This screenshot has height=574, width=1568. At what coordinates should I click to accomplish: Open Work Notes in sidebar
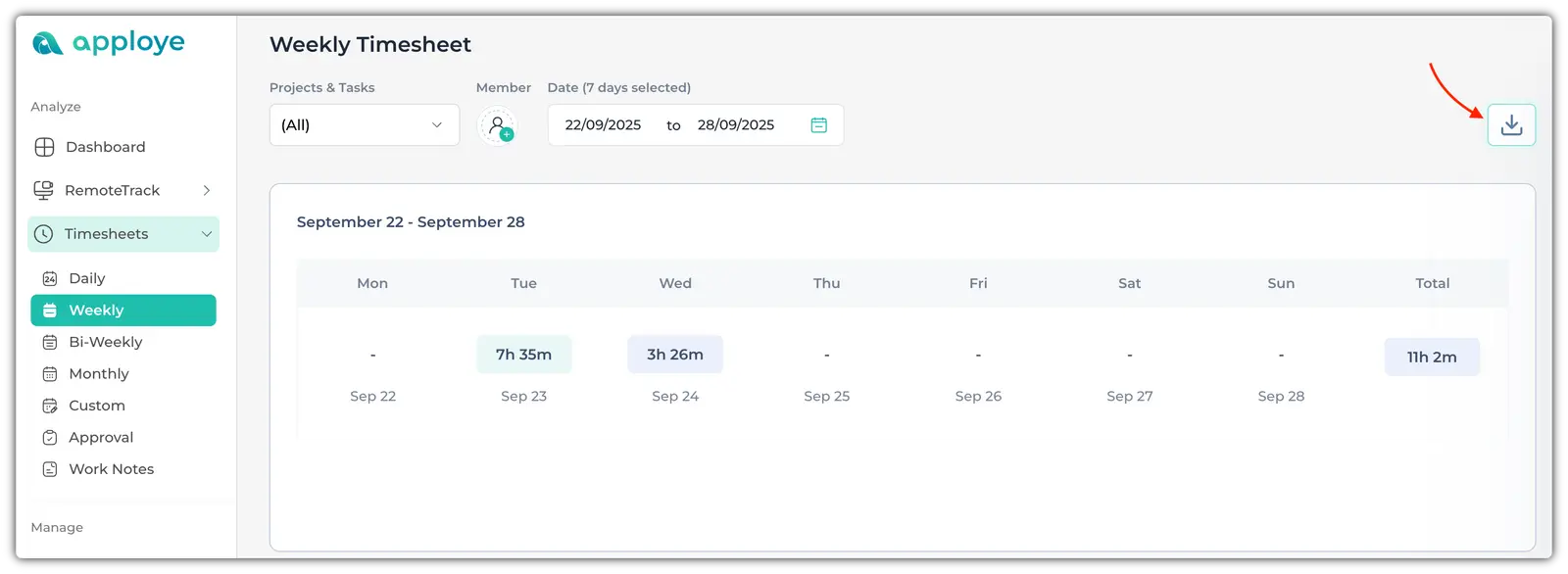pos(111,469)
